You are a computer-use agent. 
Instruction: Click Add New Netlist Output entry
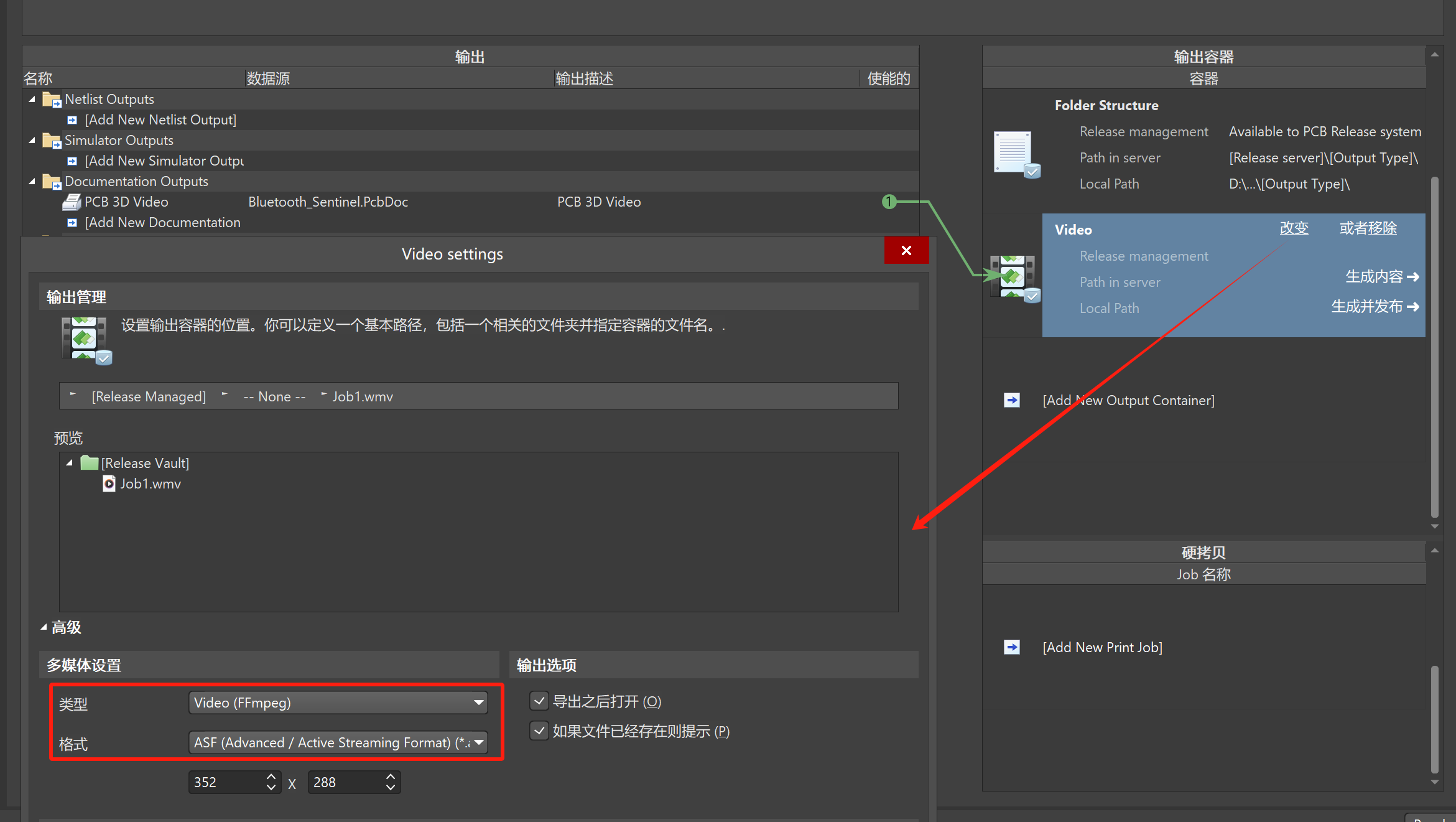click(160, 119)
